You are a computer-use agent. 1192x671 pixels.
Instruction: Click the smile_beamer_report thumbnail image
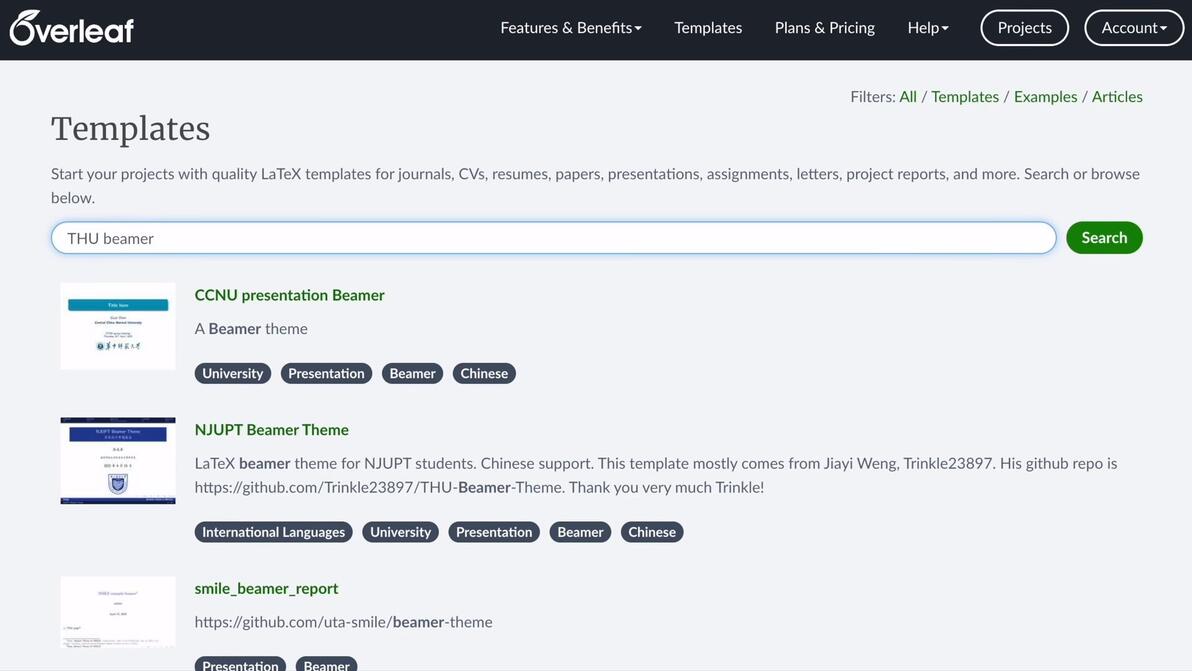tap(118, 611)
